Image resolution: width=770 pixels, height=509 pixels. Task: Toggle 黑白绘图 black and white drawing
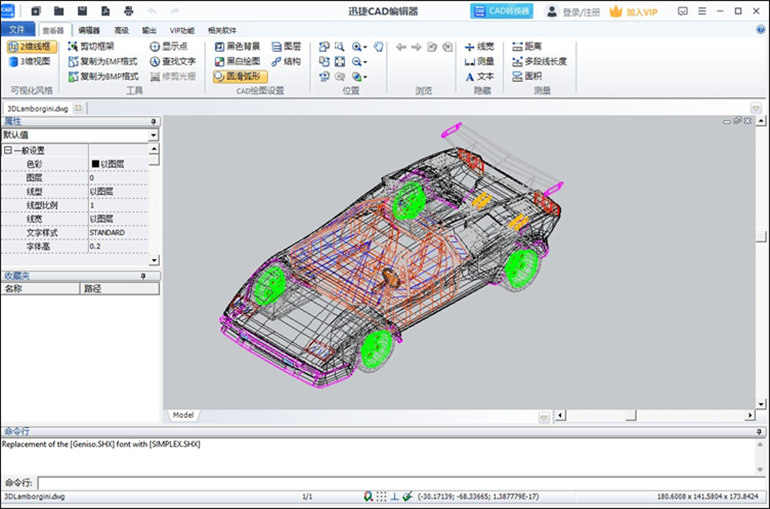point(238,61)
